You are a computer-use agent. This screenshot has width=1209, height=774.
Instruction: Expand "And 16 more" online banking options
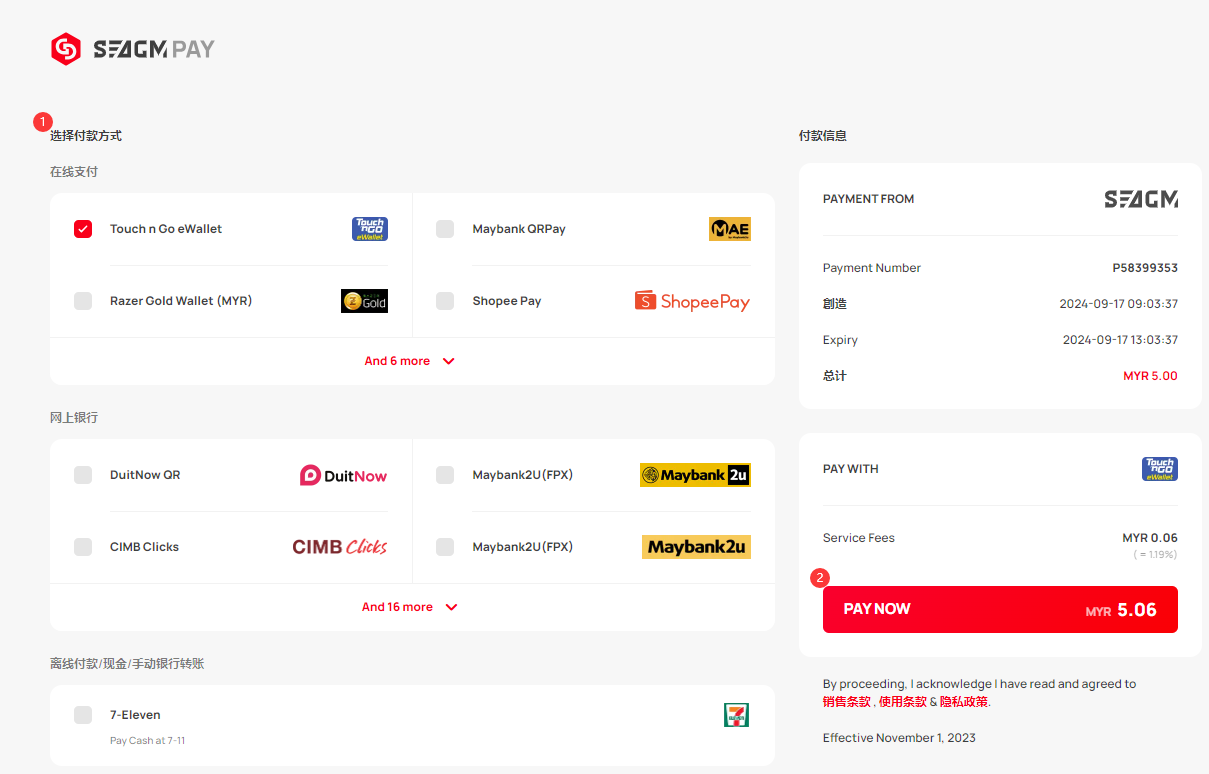pyautogui.click(x=410, y=607)
